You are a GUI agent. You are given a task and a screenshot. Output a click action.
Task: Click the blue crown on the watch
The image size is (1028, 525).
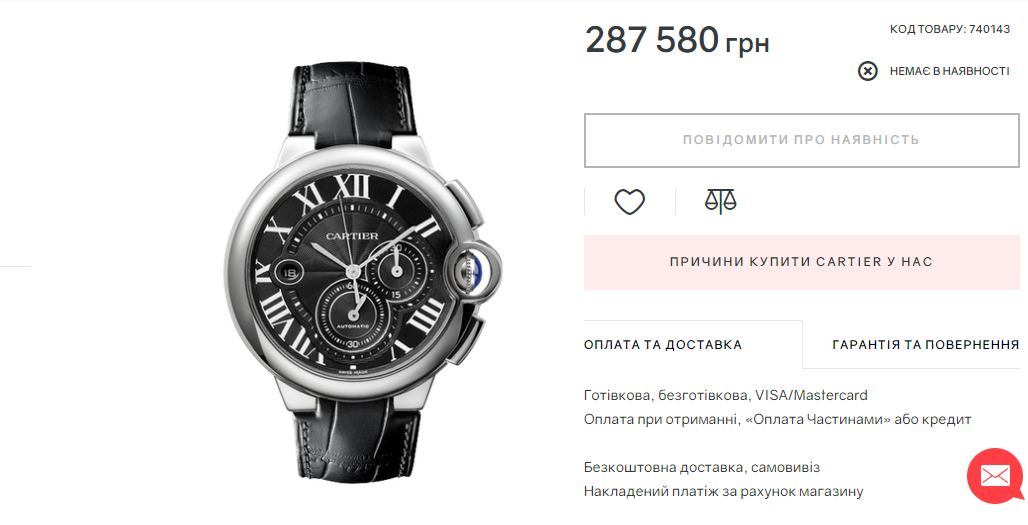tap(474, 269)
